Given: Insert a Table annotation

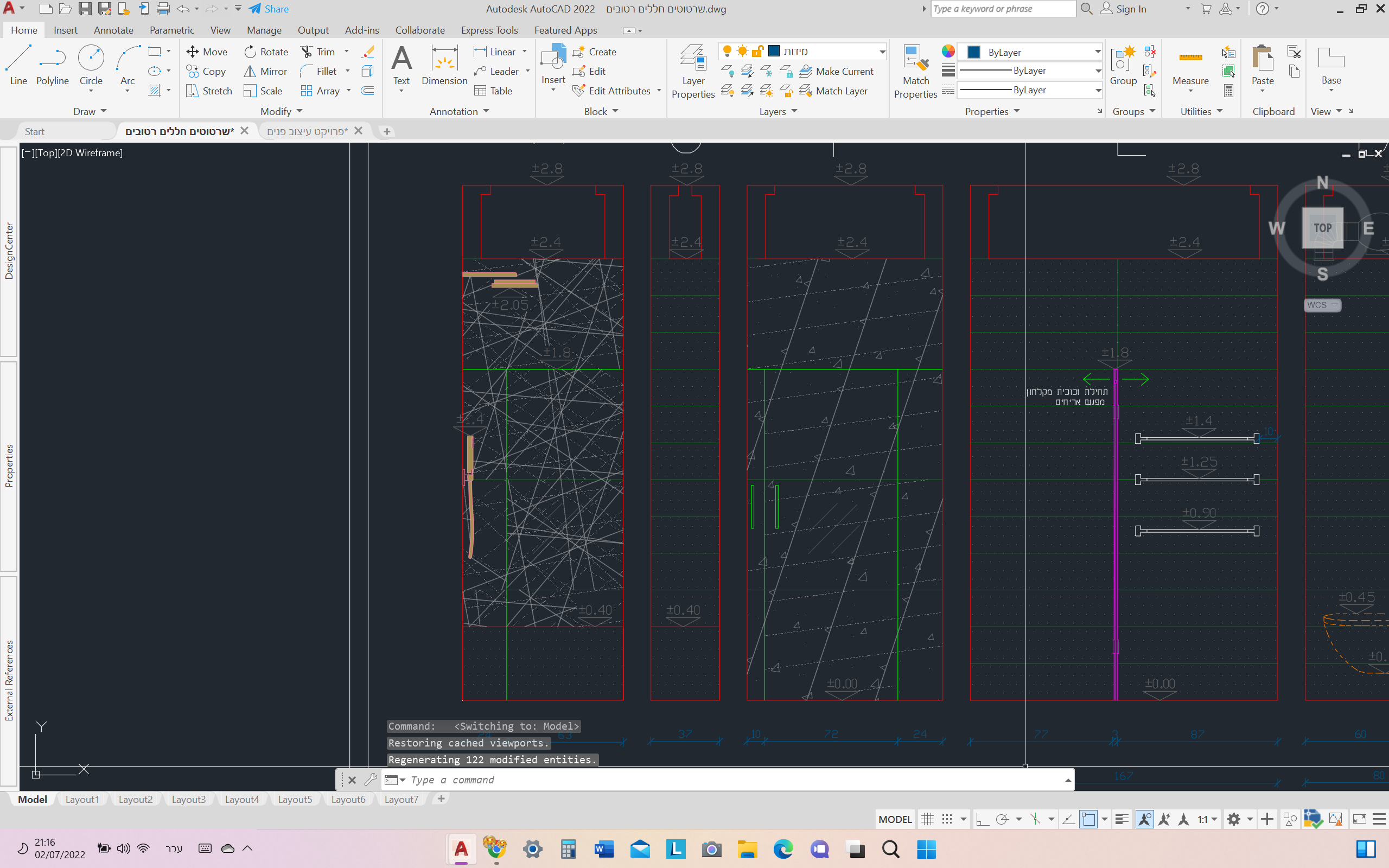Looking at the screenshot, I should pos(493,91).
